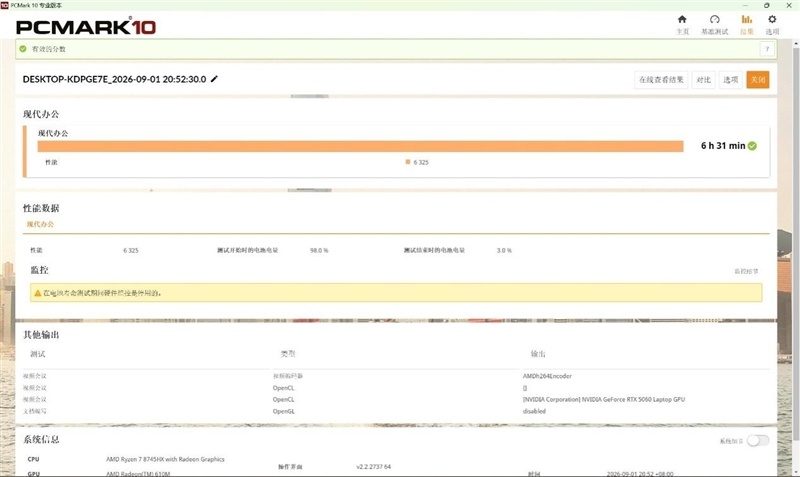Click the NVIDIA GeForce RTX 5060 Laptop GPU cell

[x=604, y=399]
